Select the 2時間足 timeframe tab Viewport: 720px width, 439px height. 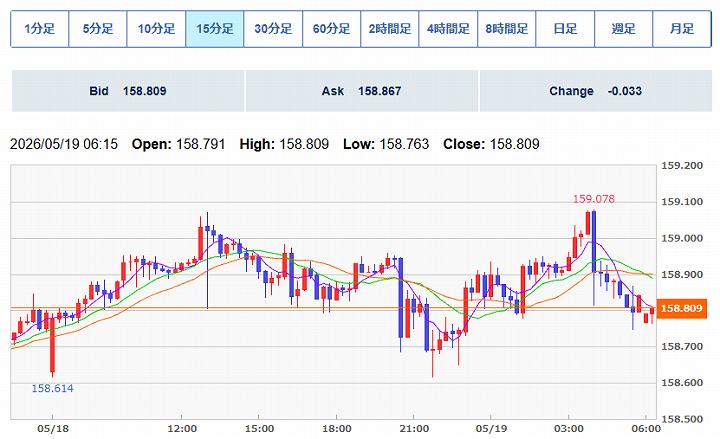tap(390, 29)
